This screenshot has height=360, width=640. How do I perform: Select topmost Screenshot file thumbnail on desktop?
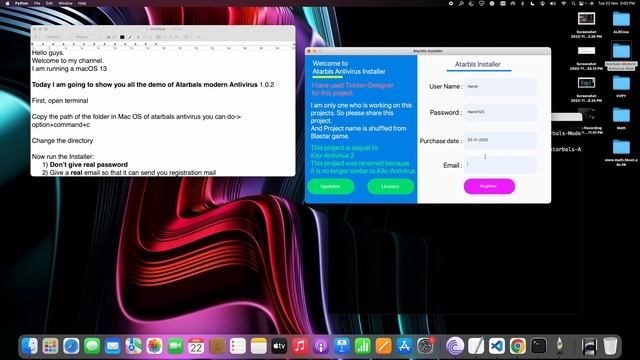click(x=586, y=19)
